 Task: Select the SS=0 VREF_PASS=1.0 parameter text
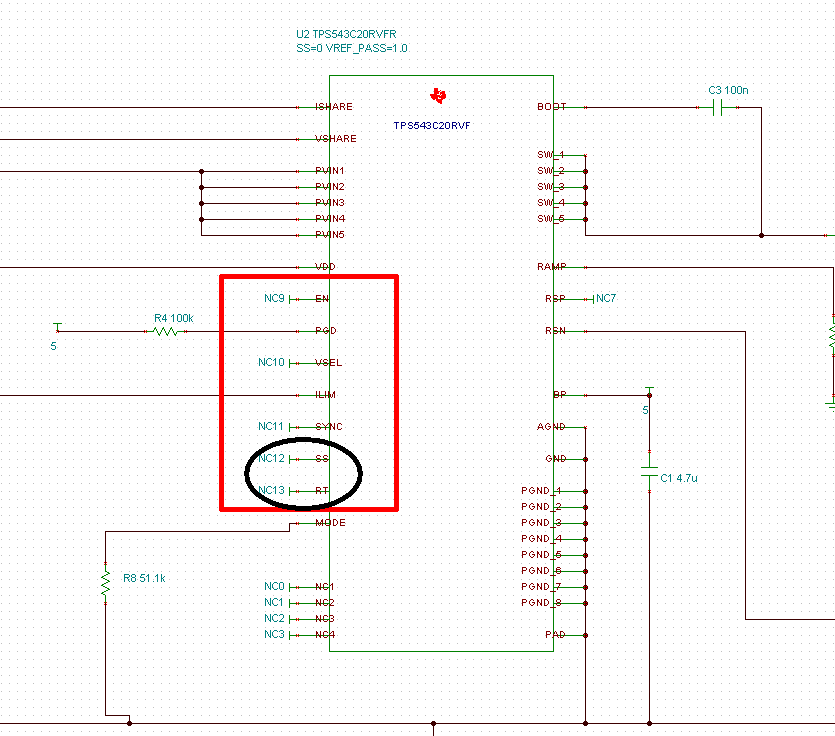pyautogui.click(x=351, y=48)
